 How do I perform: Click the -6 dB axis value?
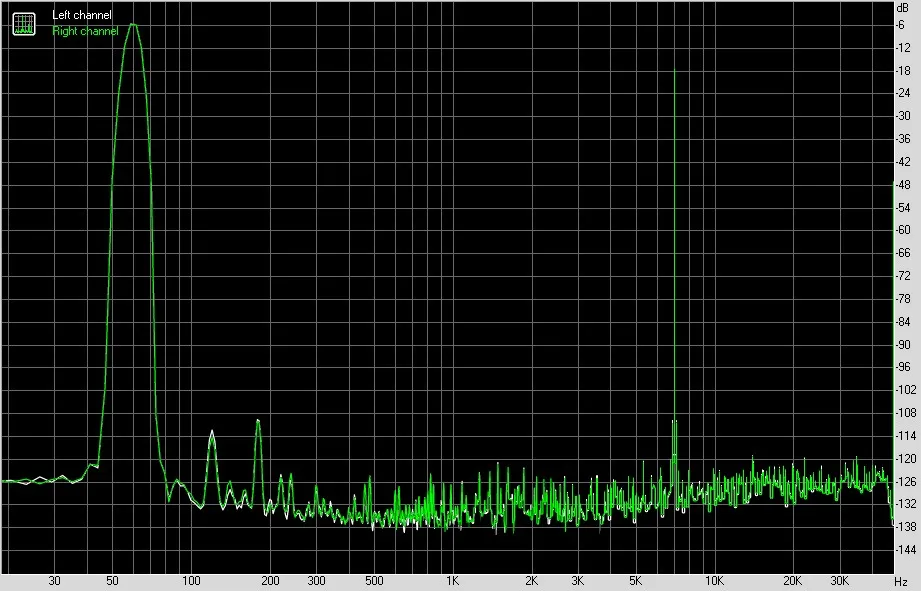click(900, 25)
